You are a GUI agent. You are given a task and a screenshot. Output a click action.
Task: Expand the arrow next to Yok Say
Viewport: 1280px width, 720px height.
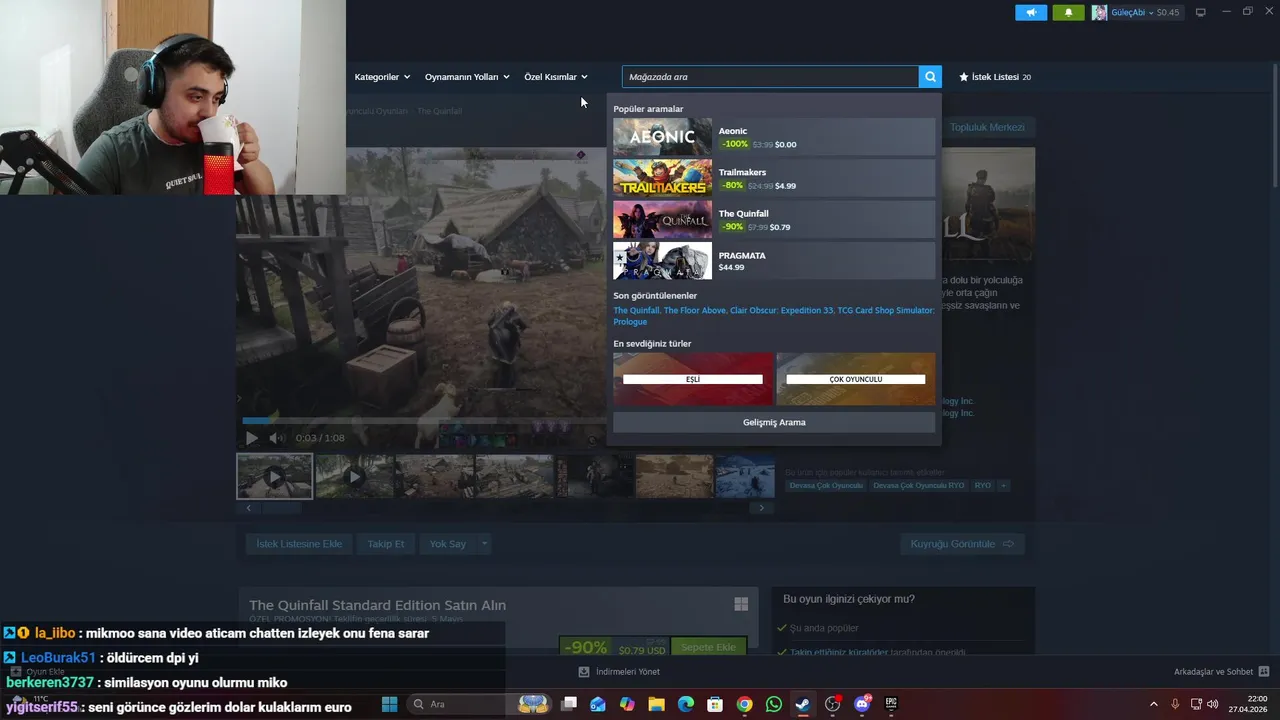click(x=484, y=544)
